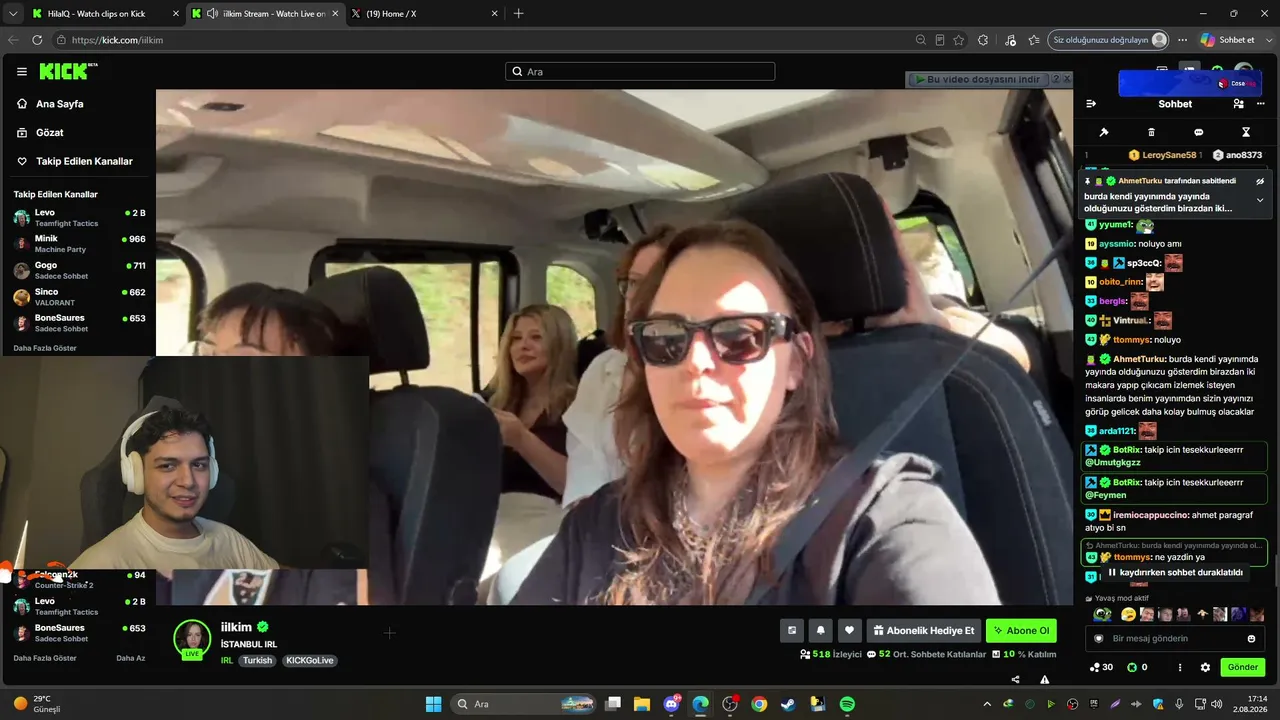Open a new browser tab
The image size is (1280, 720).
(x=518, y=14)
